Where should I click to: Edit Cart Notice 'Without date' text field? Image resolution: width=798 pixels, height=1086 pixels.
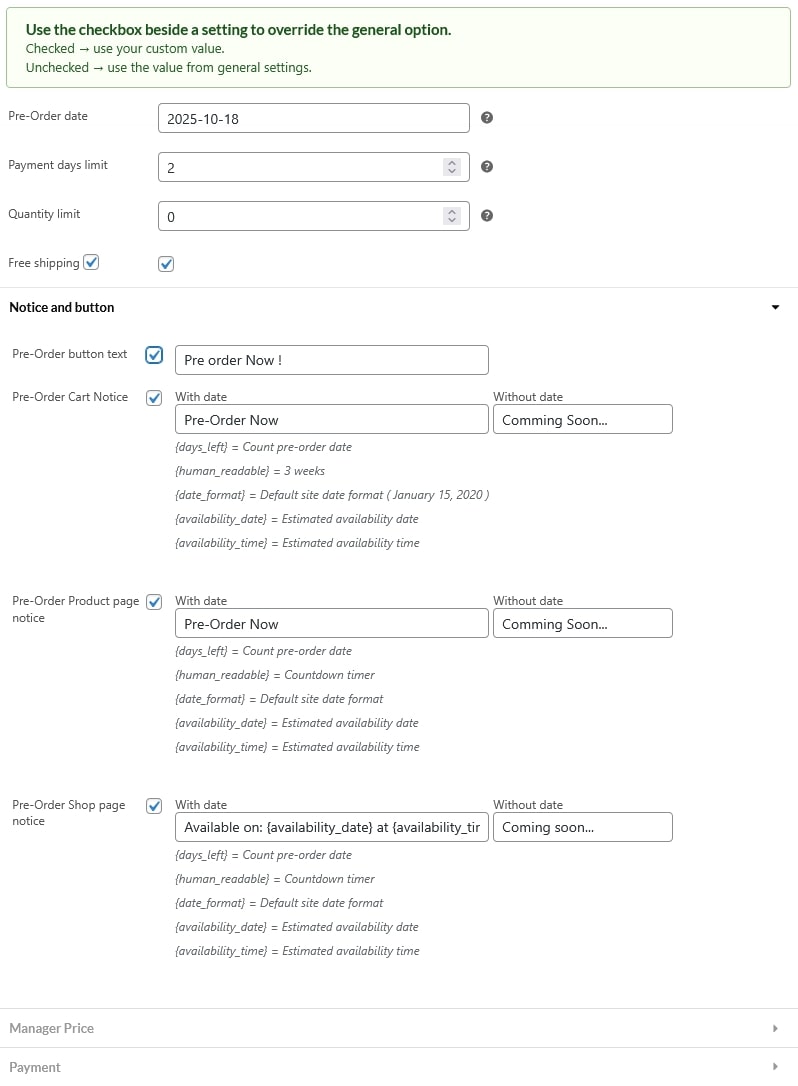point(582,420)
